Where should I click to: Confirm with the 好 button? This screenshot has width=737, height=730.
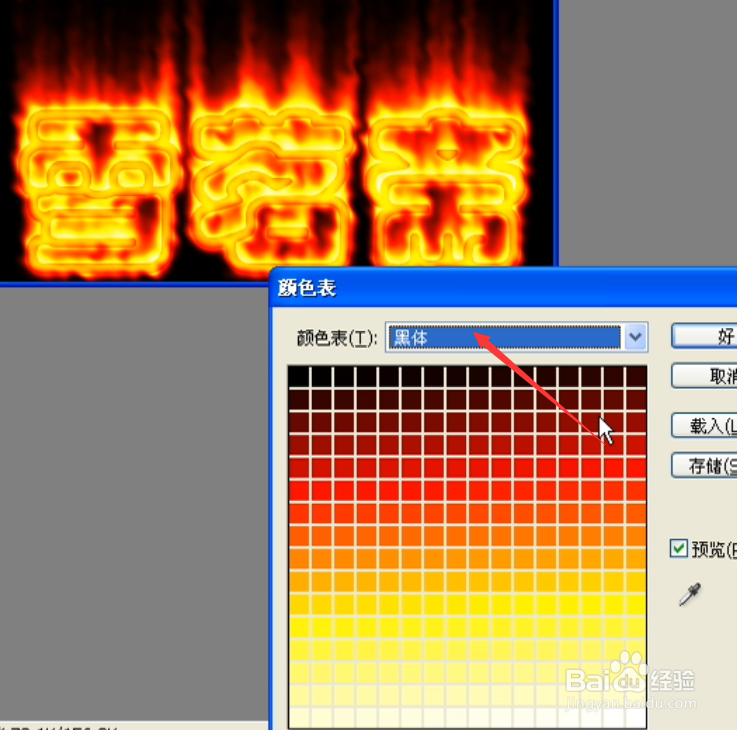[704, 336]
